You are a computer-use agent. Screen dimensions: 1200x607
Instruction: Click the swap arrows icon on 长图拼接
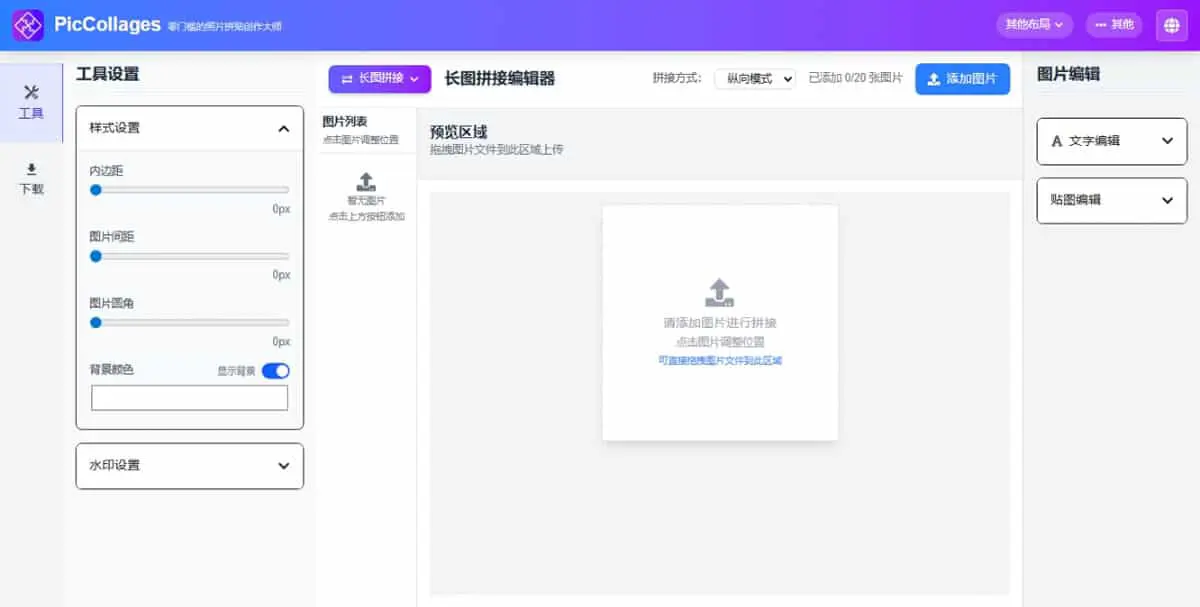[347, 79]
